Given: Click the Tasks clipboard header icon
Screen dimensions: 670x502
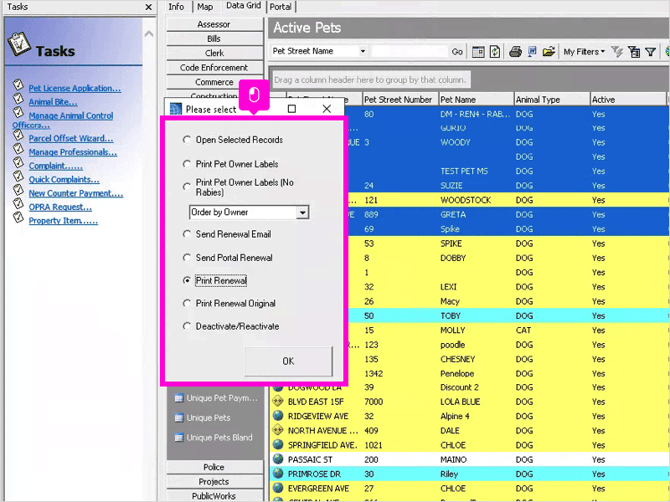Looking at the screenshot, I should [x=19, y=44].
